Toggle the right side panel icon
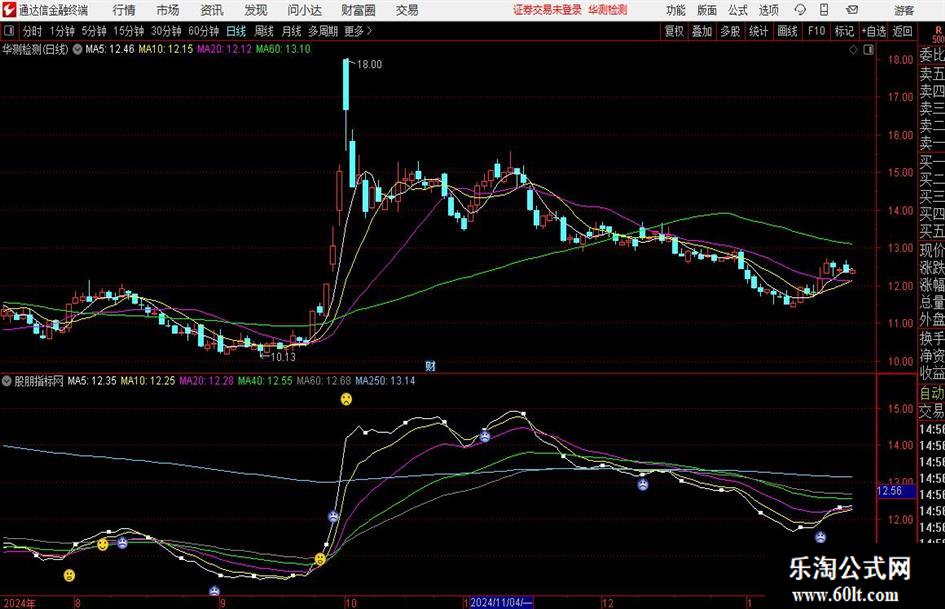945x609 pixels. point(868,49)
